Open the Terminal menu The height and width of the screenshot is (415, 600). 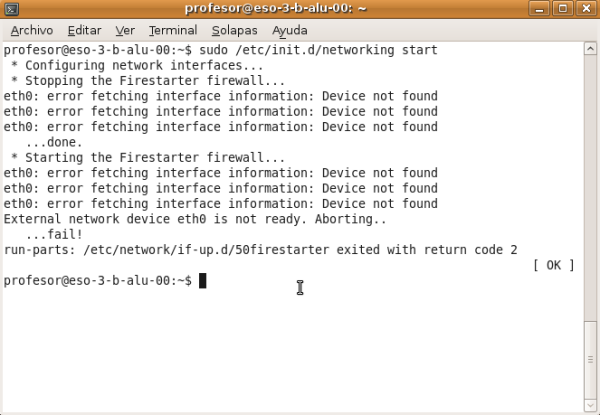pos(172,30)
